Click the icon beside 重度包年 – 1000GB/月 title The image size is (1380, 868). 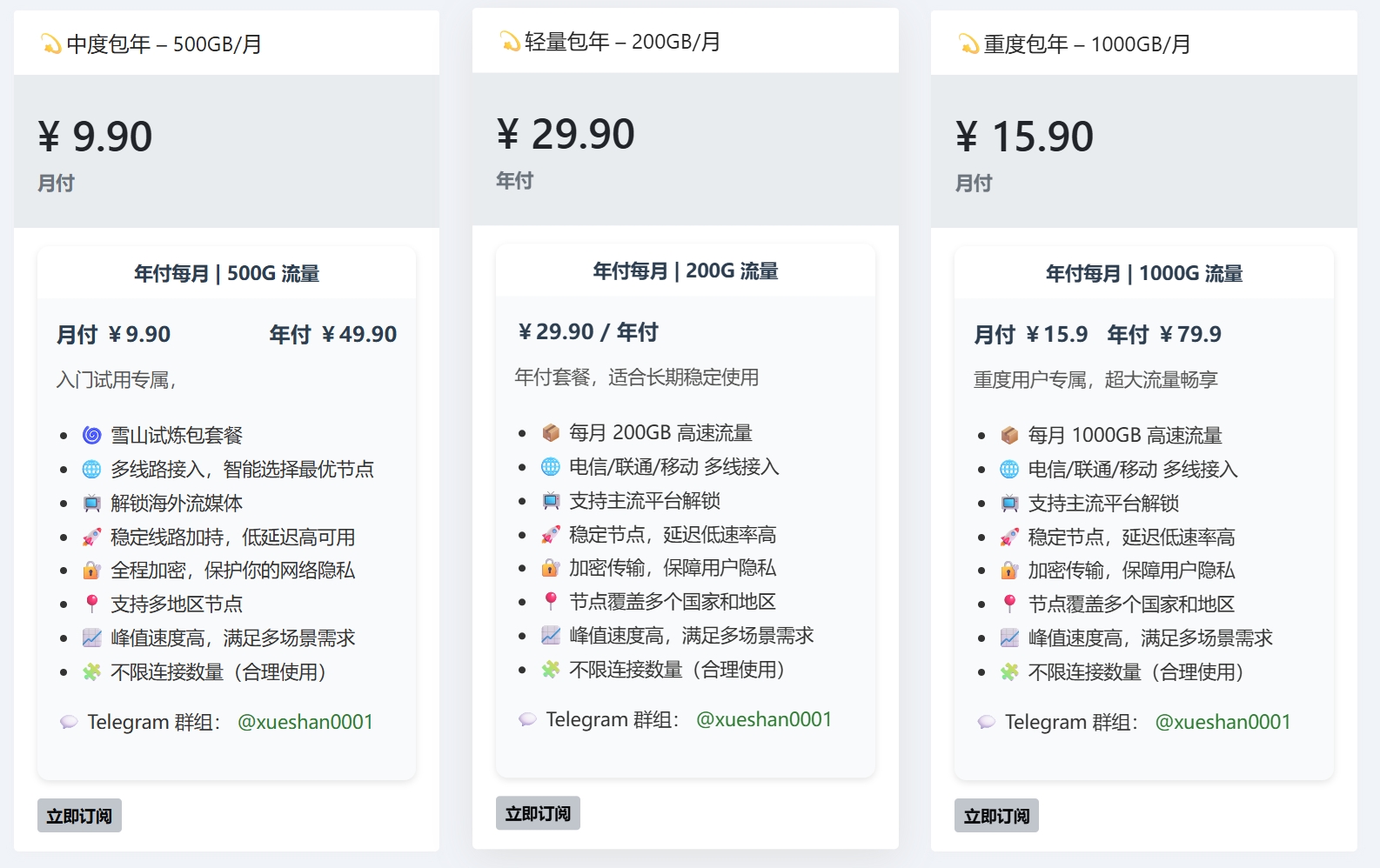968,43
